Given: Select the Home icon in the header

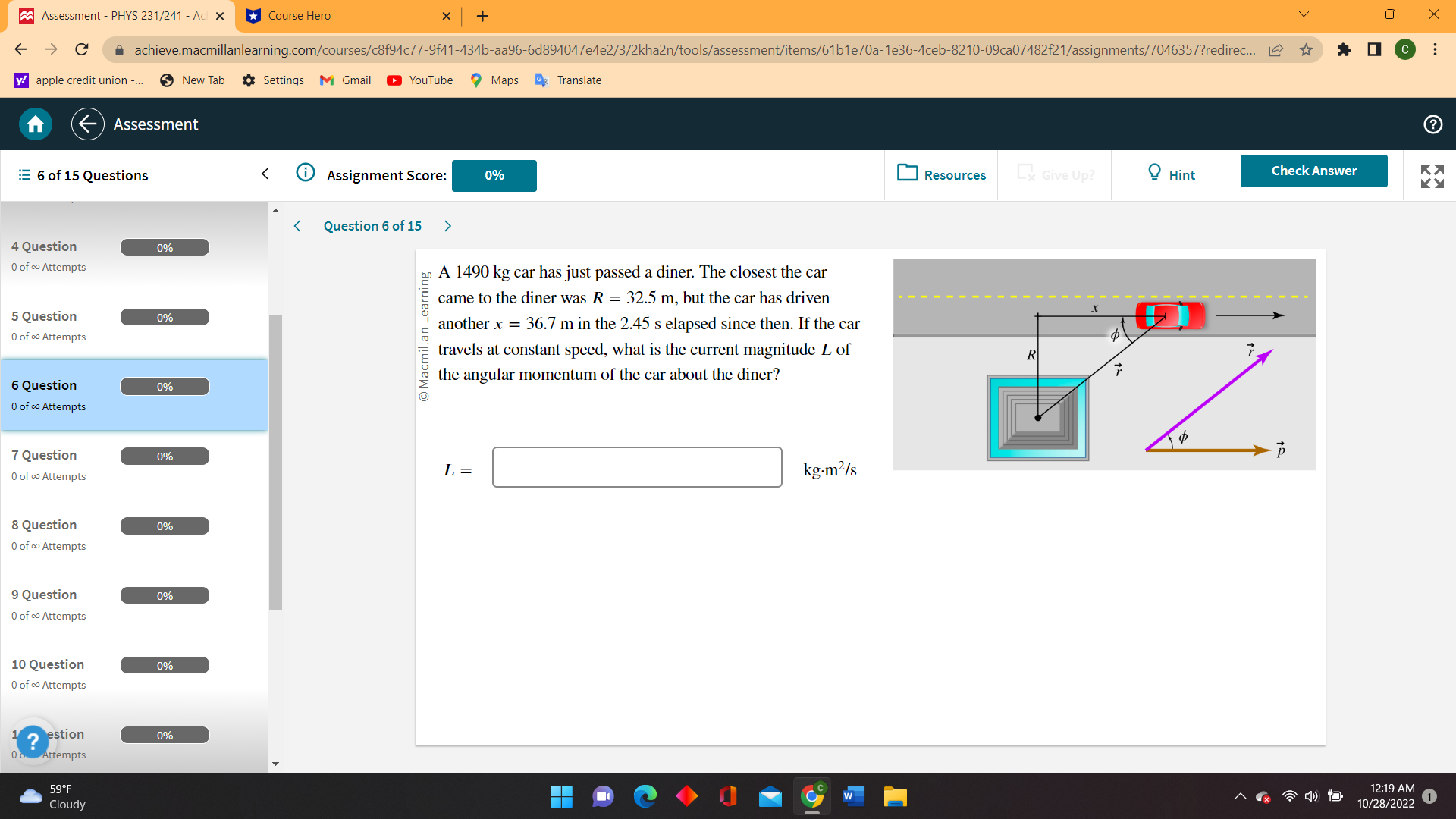Looking at the screenshot, I should pyautogui.click(x=35, y=124).
